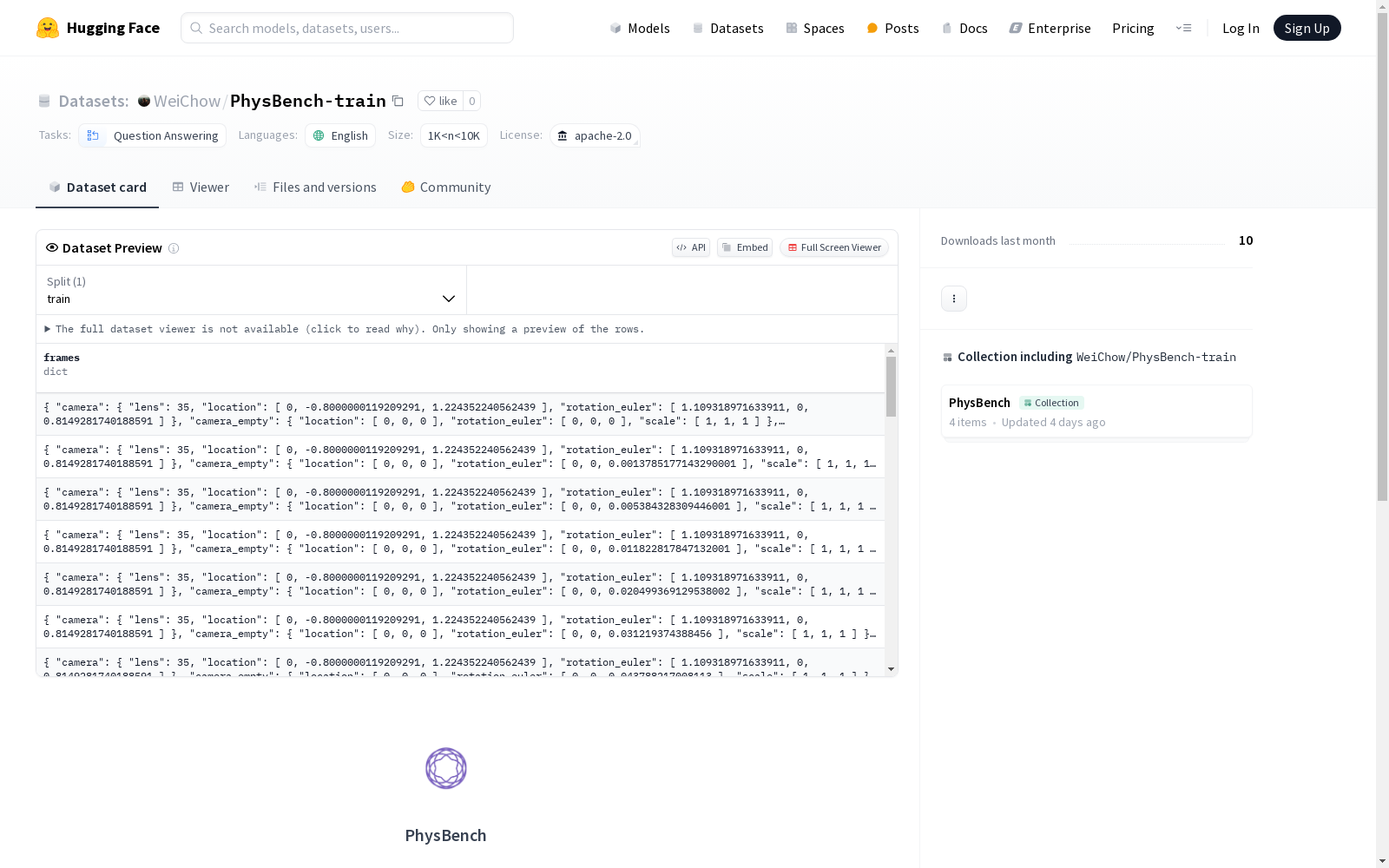This screenshot has height=868, width=1389.
Task: Go to Models page
Action: tap(640, 28)
